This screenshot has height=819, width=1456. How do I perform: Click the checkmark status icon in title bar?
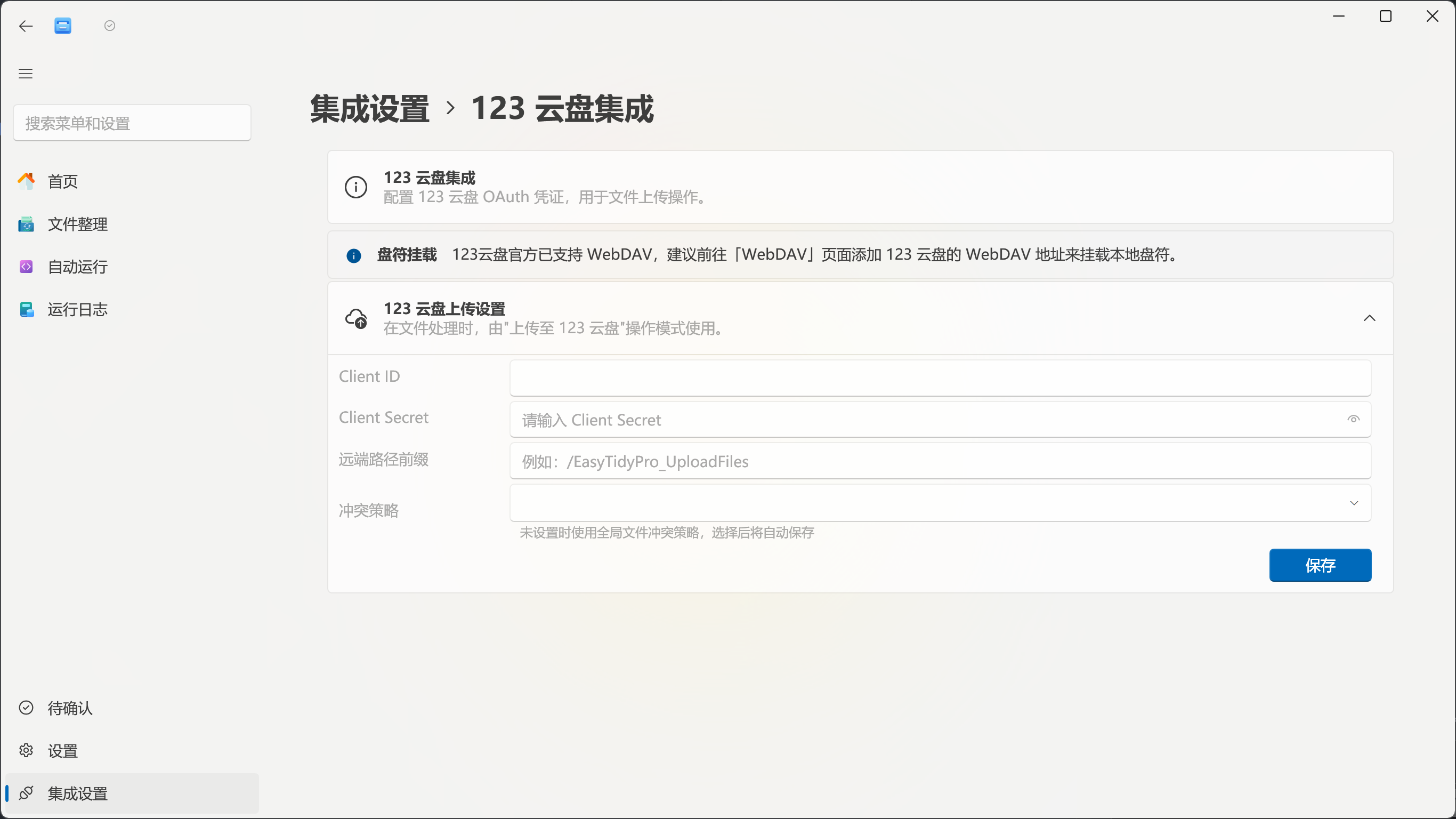pyautogui.click(x=110, y=26)
